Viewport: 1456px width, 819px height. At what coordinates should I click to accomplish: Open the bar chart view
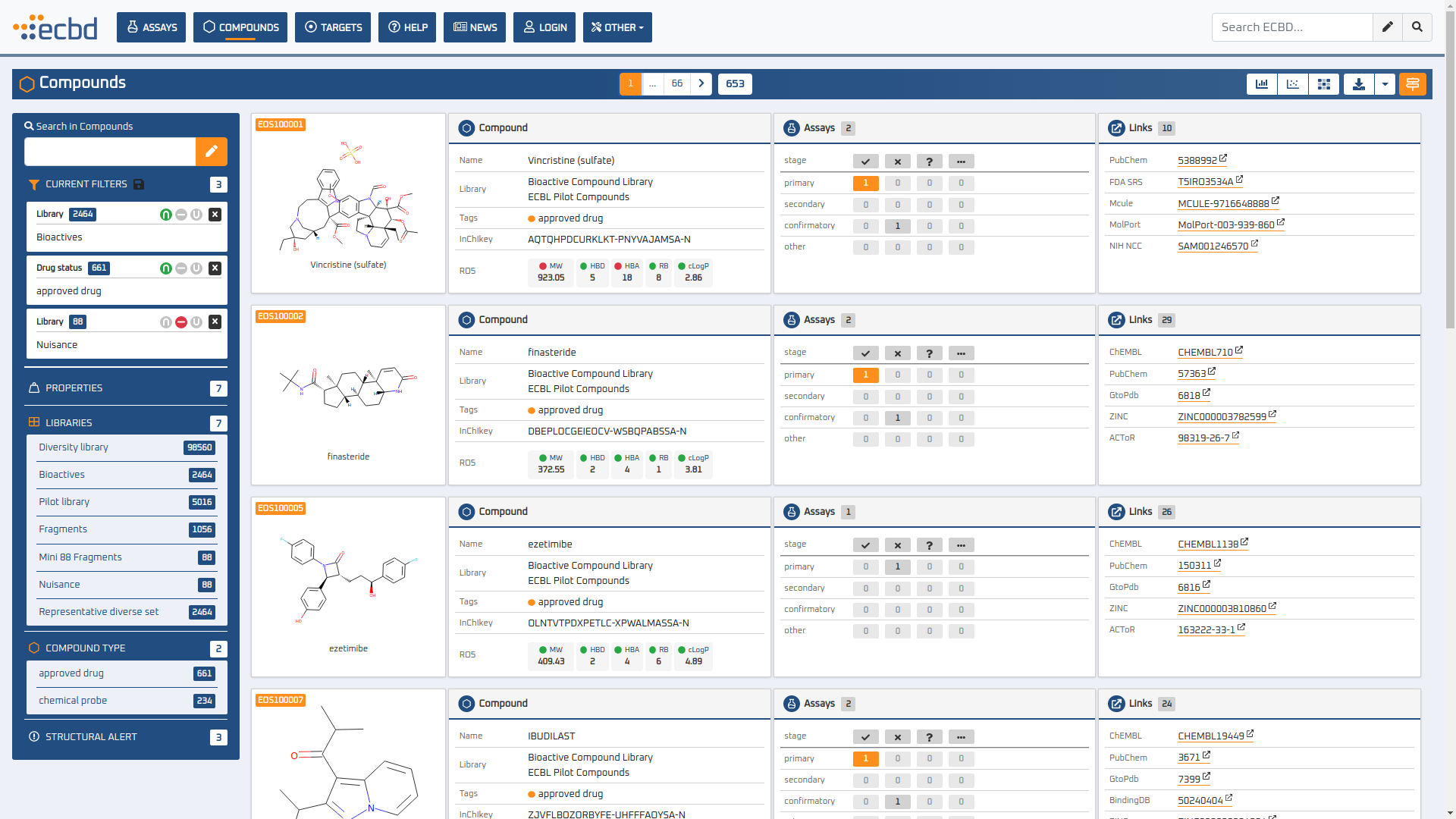(x=1262, y=84)
